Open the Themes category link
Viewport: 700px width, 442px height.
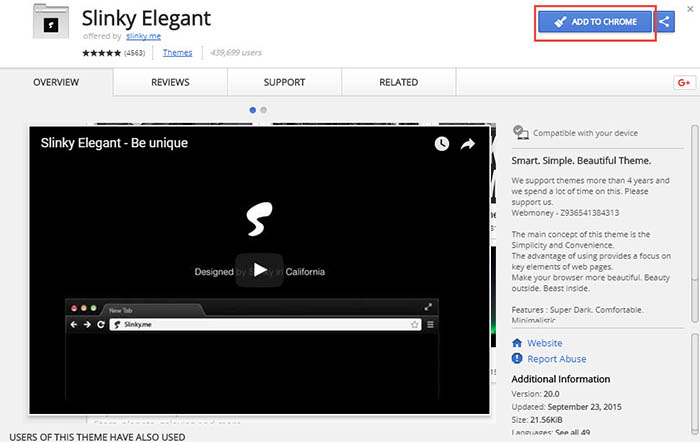coord(177,53)
